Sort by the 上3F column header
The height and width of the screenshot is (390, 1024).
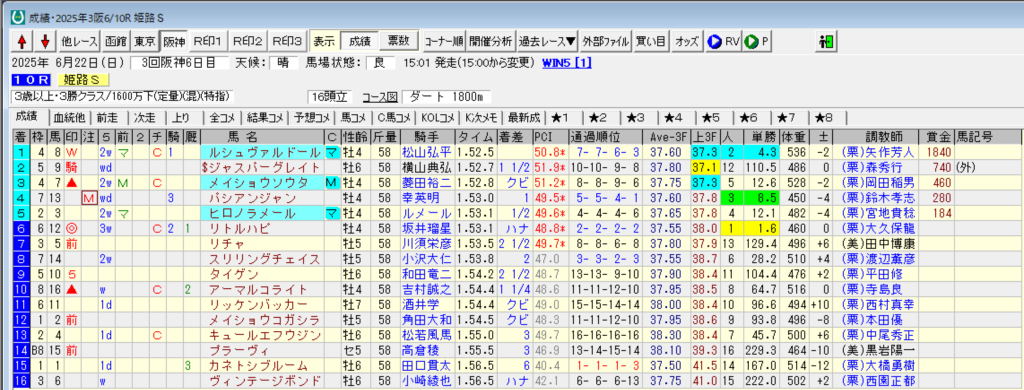point(705,137)
